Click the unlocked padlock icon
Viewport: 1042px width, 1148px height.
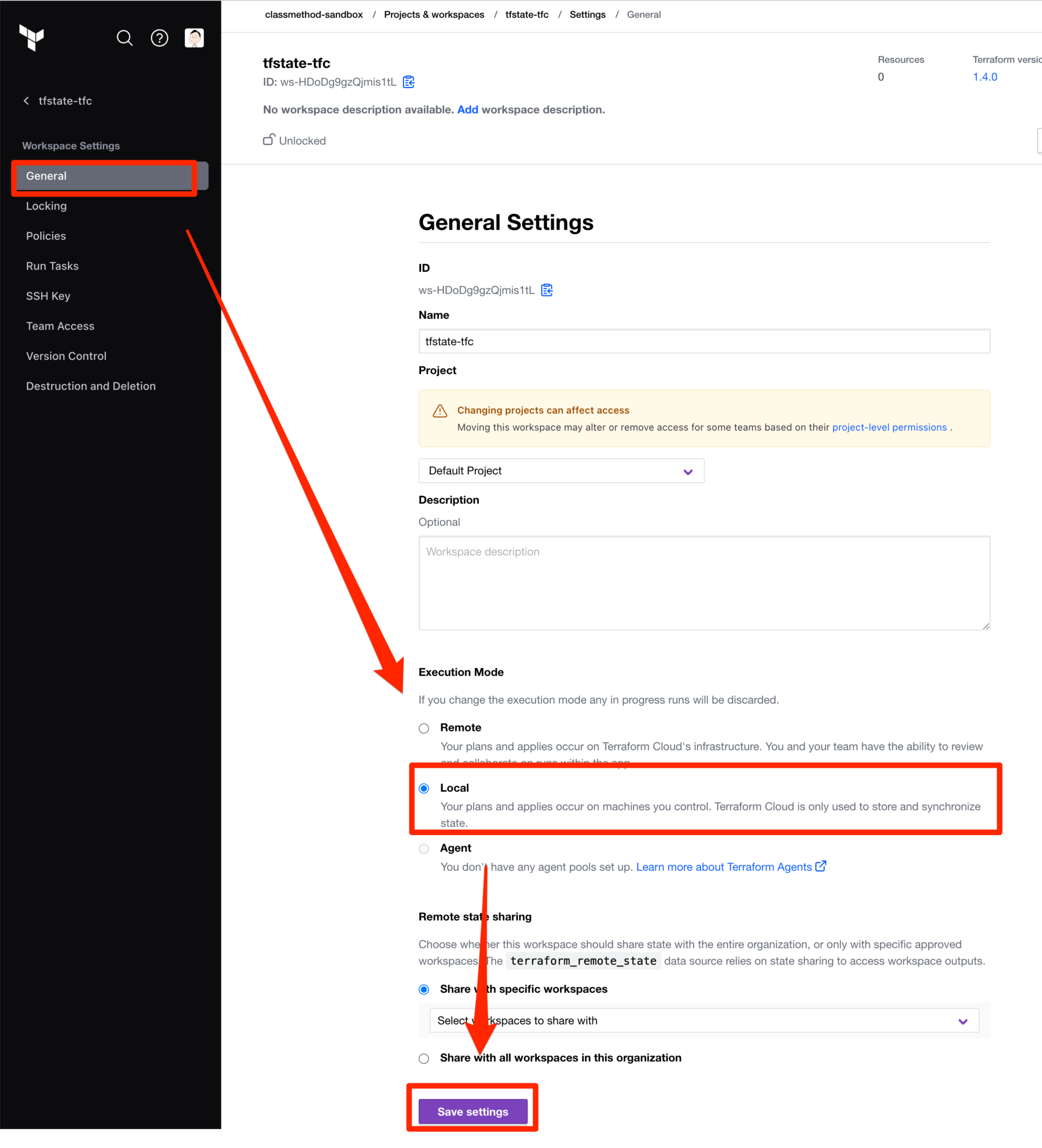point(268,140)
